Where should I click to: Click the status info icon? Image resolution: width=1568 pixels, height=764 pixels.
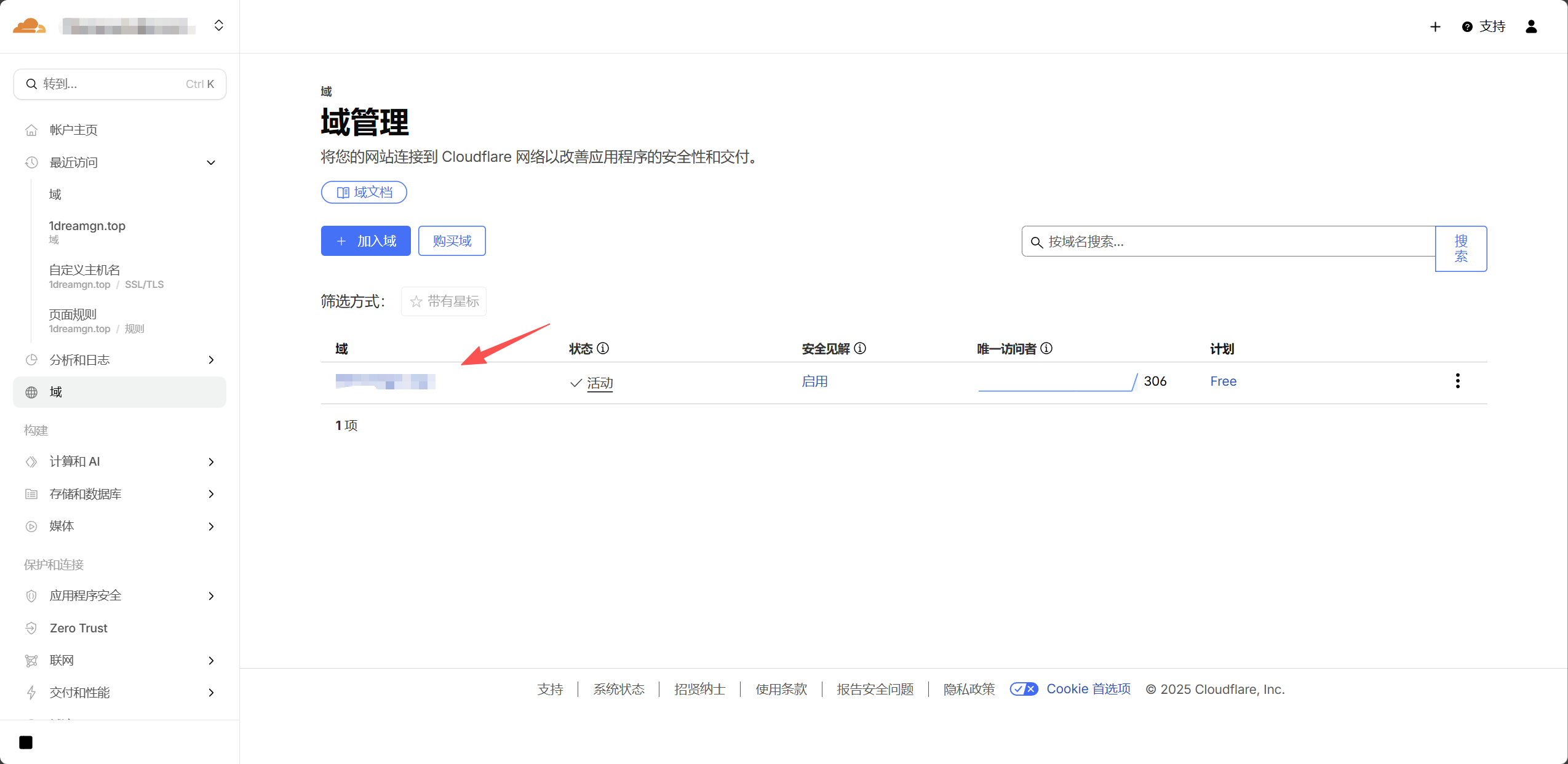point(603,348)
